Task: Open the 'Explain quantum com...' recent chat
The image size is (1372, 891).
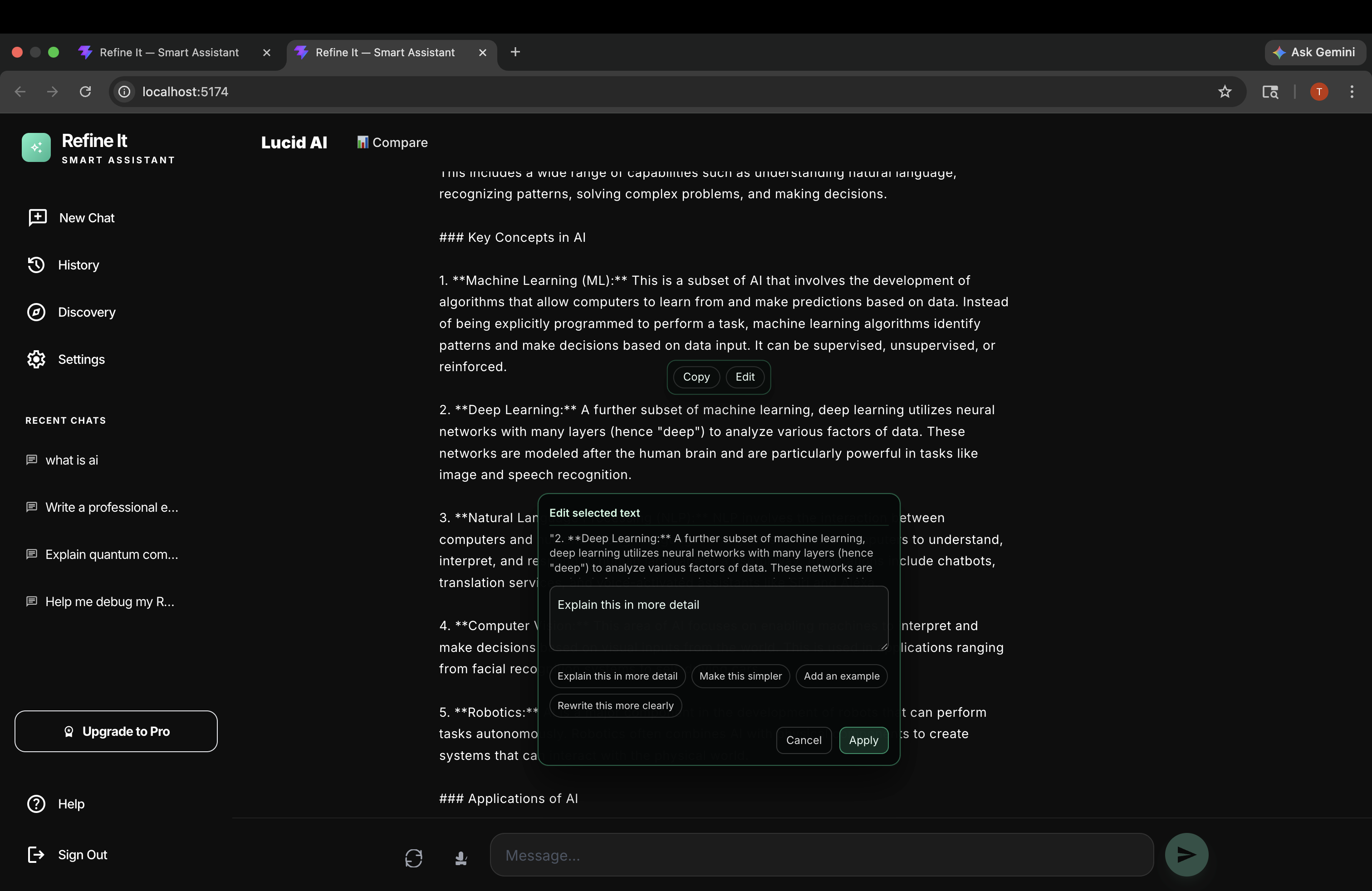Action: tap(111, 554)
